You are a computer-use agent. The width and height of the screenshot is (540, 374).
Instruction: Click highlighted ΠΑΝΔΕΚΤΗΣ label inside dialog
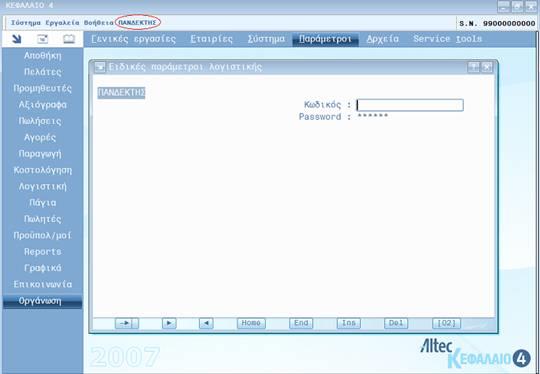121,93
